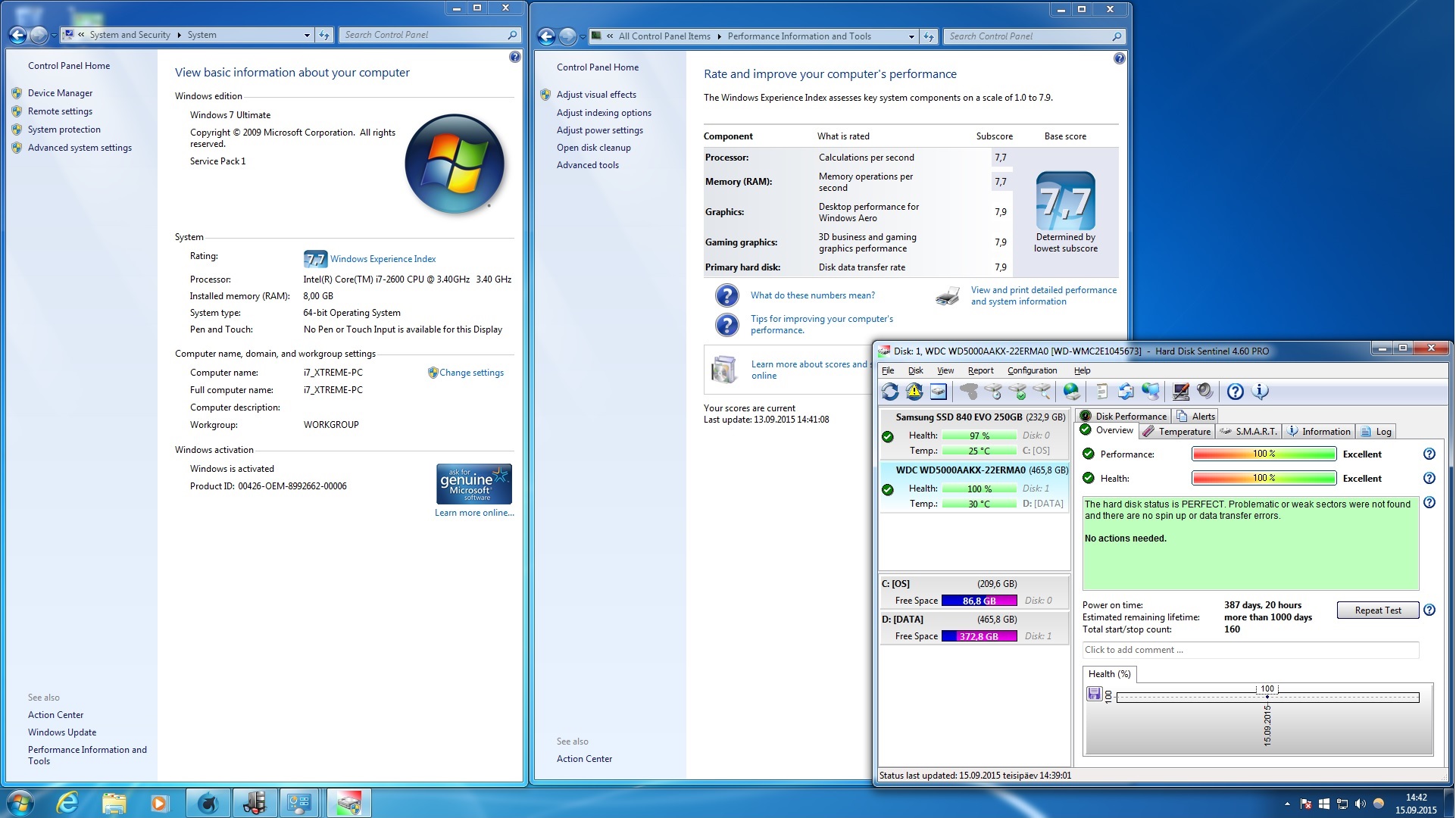Click the notepad report toolbar icon

click(1101, 392)
